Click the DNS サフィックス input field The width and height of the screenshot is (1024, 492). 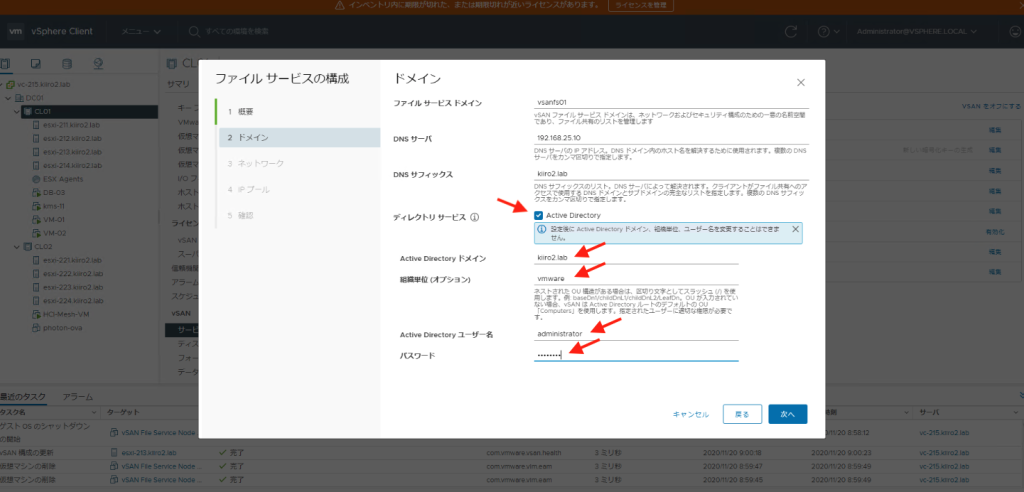(x=671, y=174)
